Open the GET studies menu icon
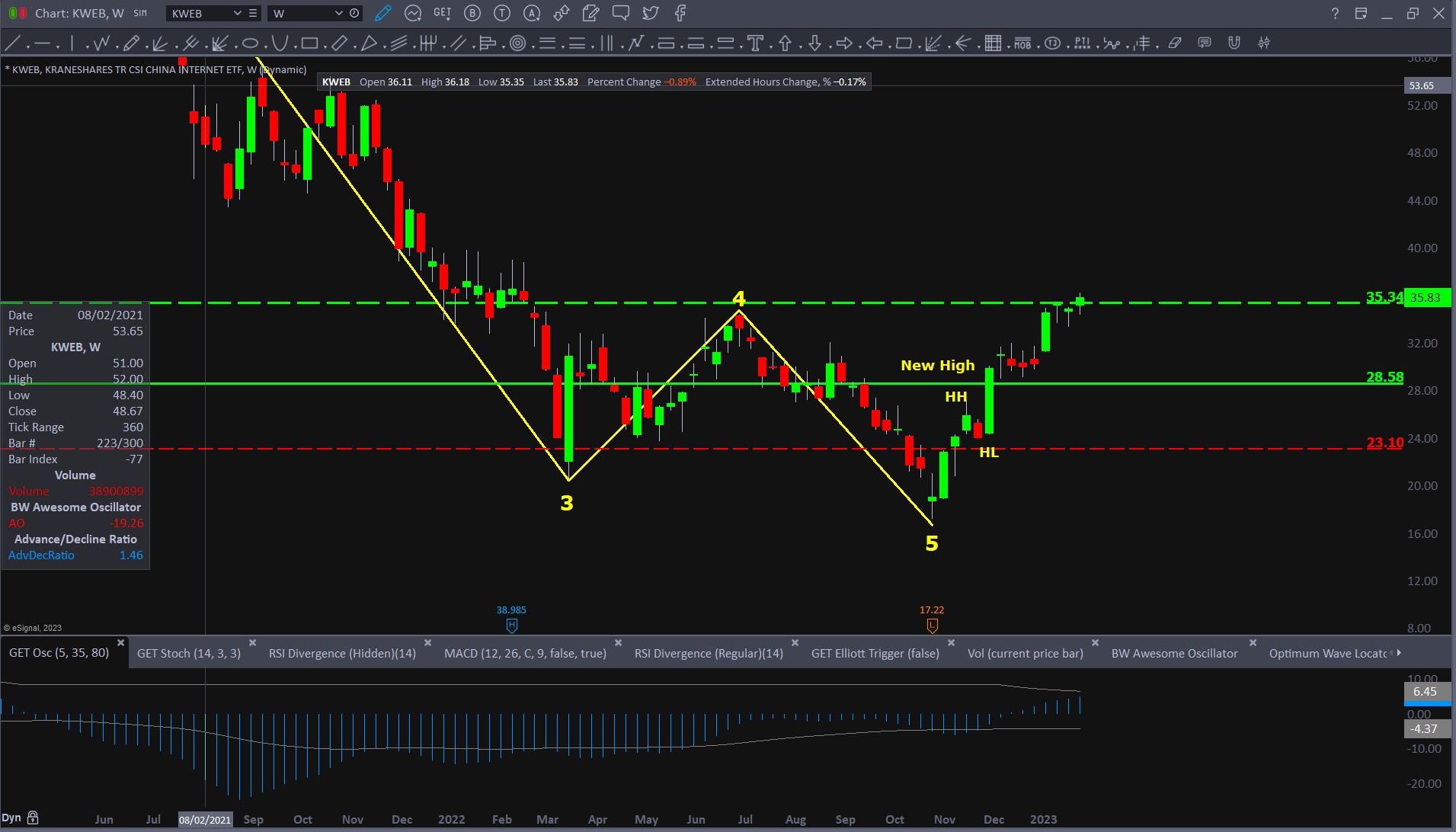 tap(442, 13)
